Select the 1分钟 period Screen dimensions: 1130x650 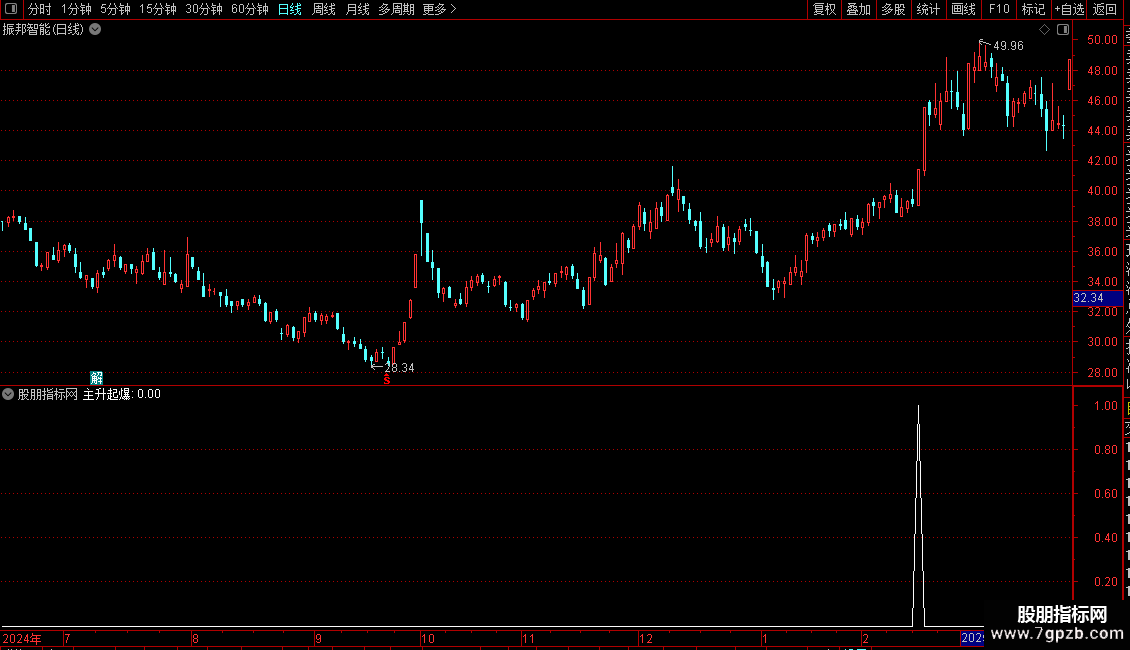click(76, 9)
